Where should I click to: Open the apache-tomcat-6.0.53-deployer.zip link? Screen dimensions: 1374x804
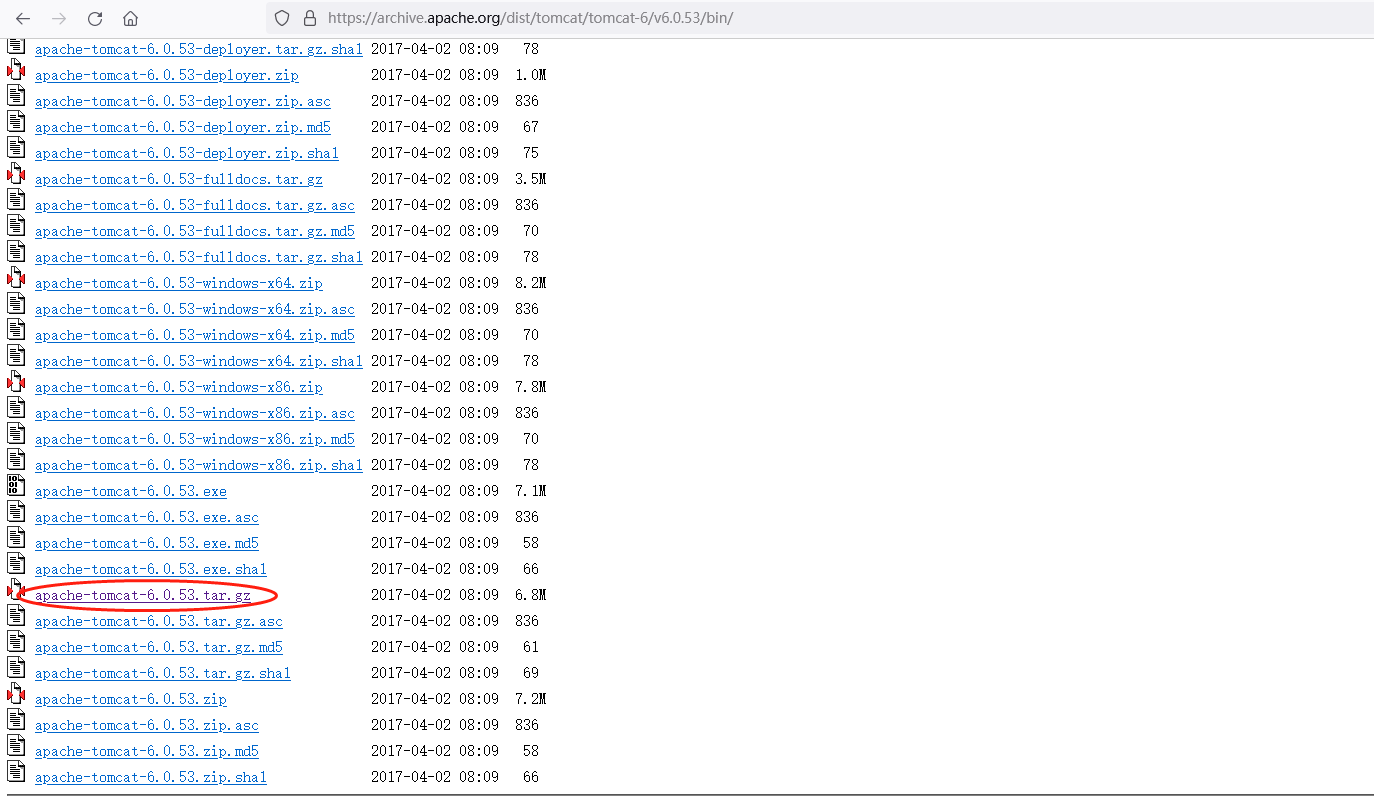pos(167,75)
